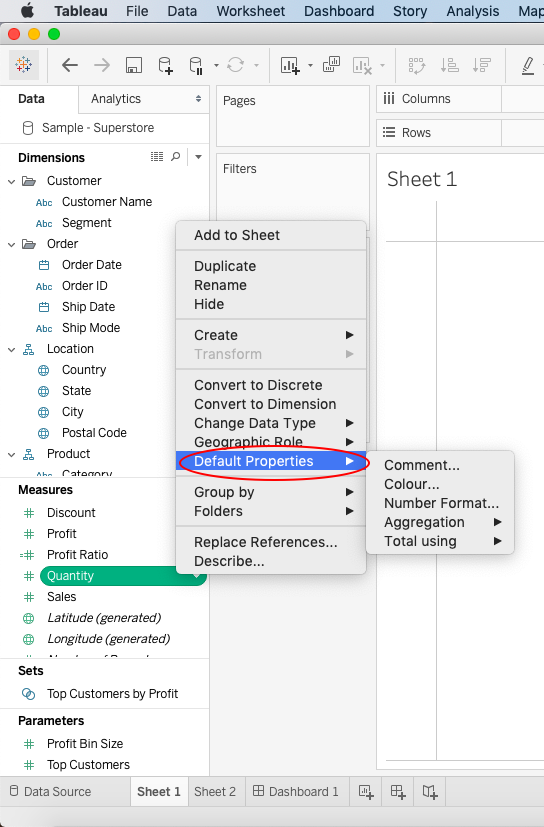The width and height of the screenshot is (544, 827).
Task: Open the Worksheet menu
Action: (251, 11)
